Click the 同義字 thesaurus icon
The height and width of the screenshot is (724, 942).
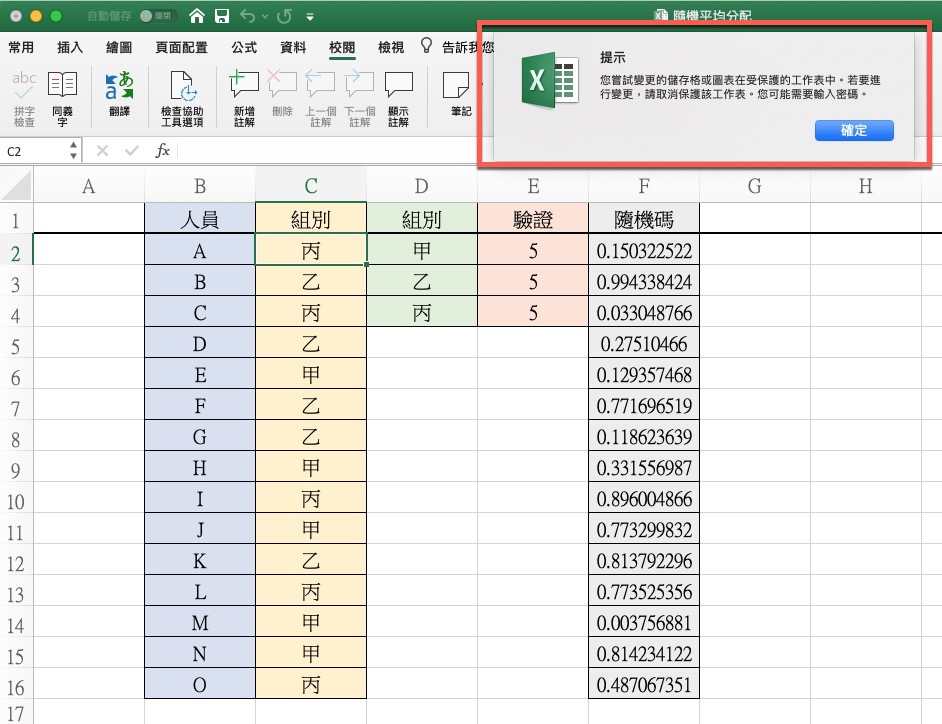tap(62, 86)
